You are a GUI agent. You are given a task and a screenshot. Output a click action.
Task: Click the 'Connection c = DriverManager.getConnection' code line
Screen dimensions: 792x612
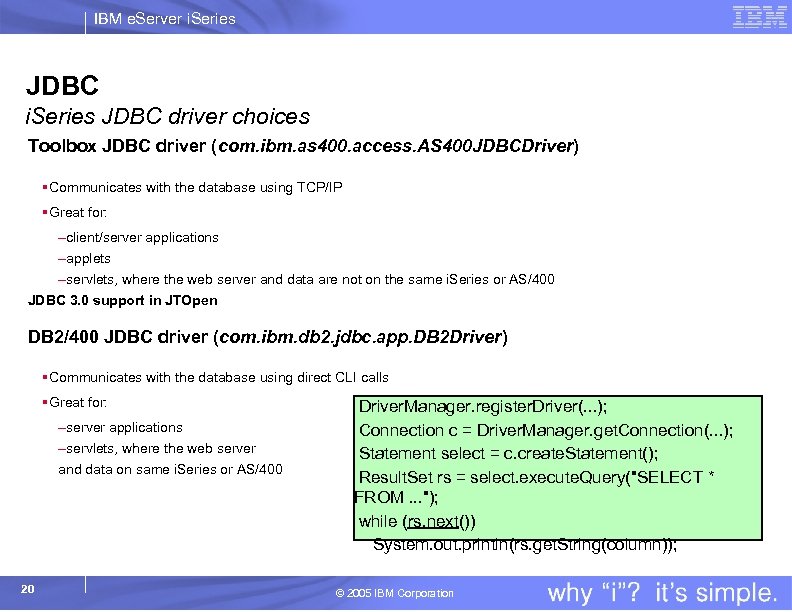[x=546, y=430]
